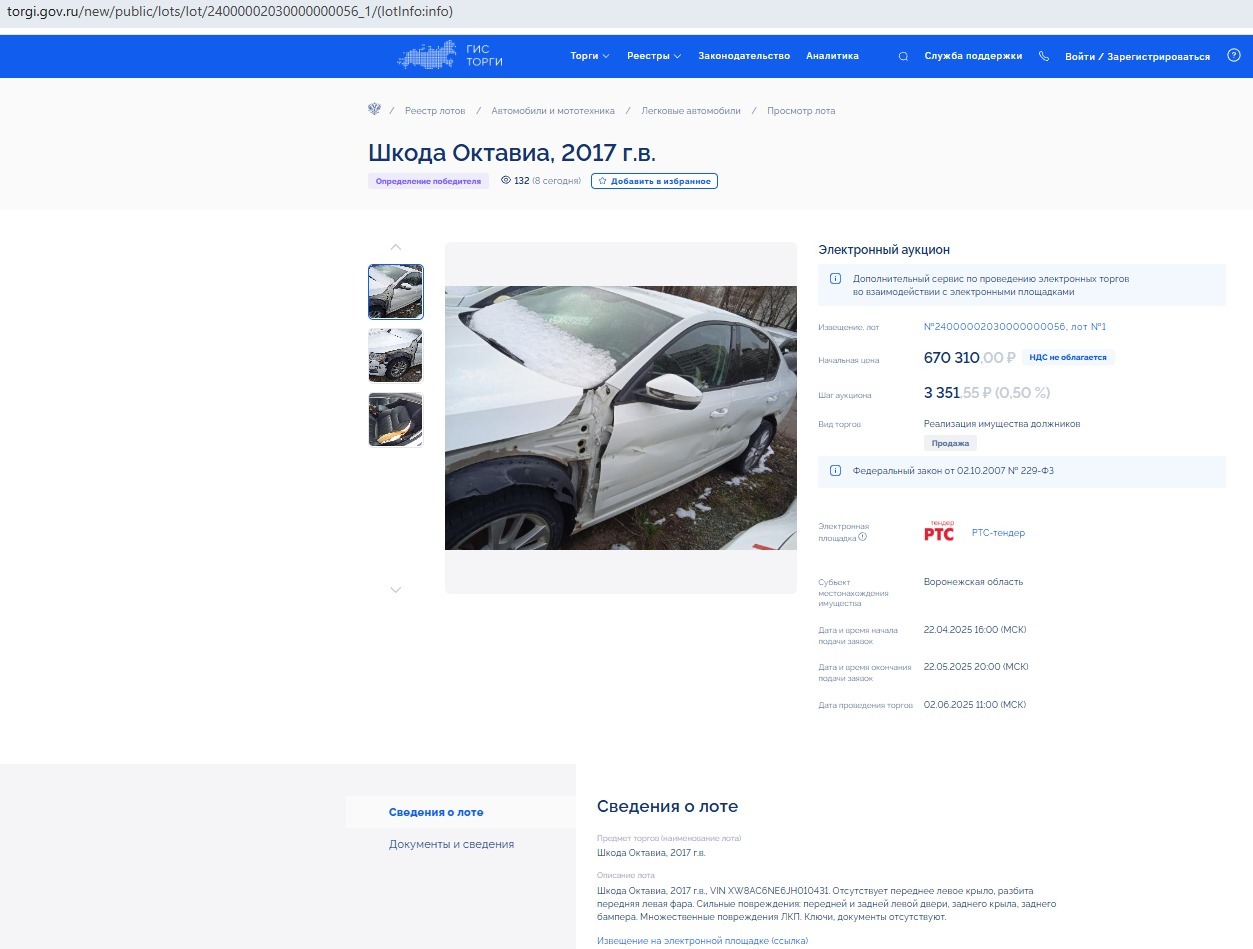1253x949 pixels.
Task: Click the Продажа tag
Action: point(950,443)
